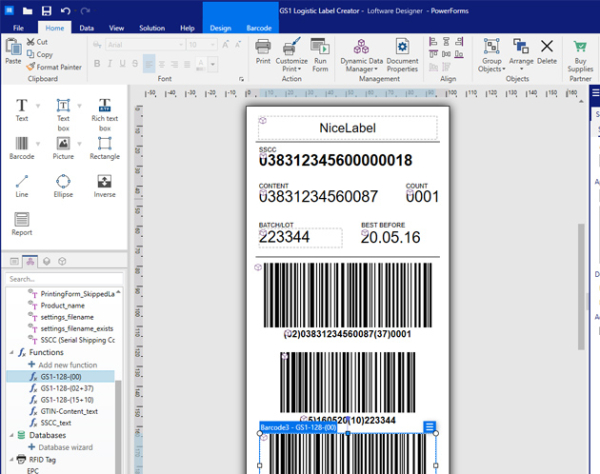Select the Text box tool
Screen dimensions: 600x474
coord(63,115)
